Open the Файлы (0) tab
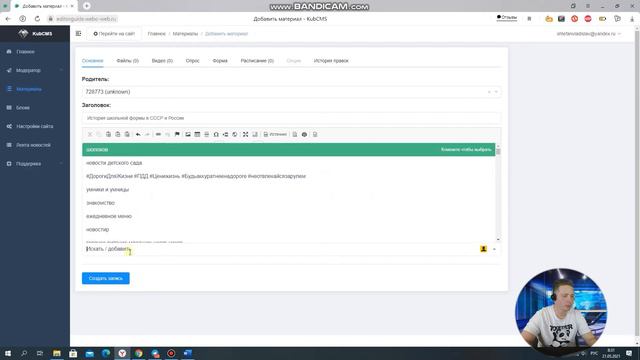Screen dimensions: 640x360 pos(127,60)
